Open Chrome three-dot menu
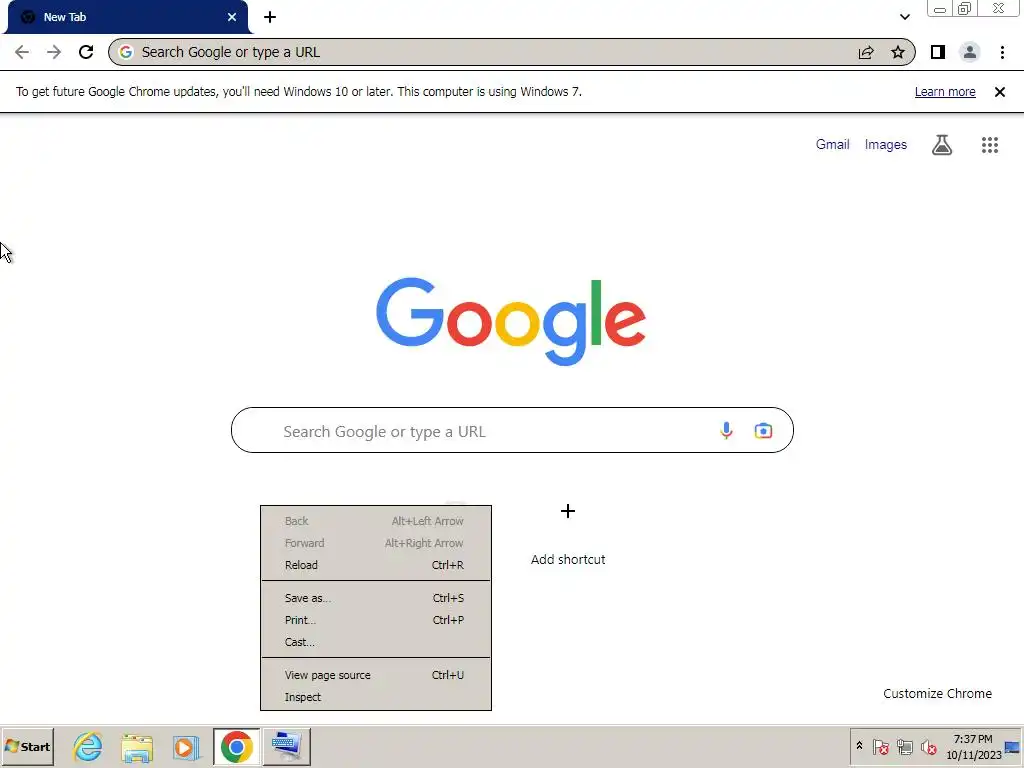This screenshot has height=768, width=1024. 1002,52
